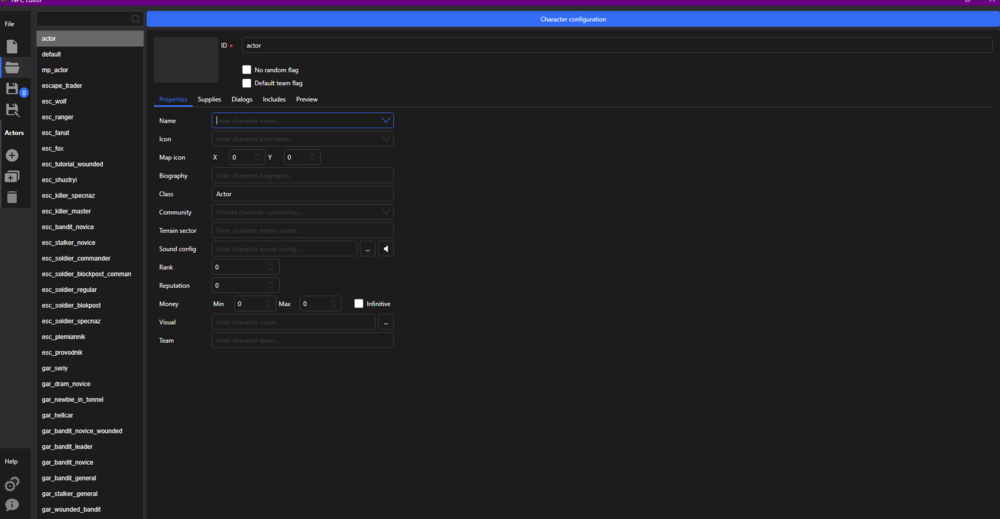Select the gar_wounded_bandit list item
The height and width of the screenshot is (519, 1000).
[90, 509]
